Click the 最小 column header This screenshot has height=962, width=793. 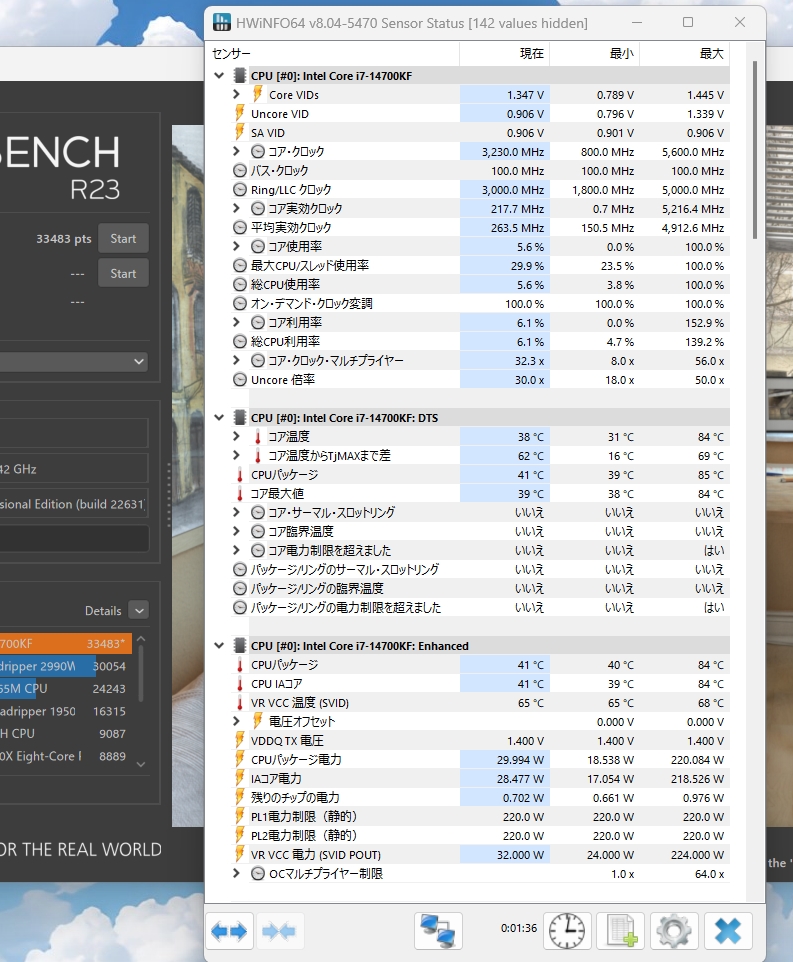coord(594,53)
